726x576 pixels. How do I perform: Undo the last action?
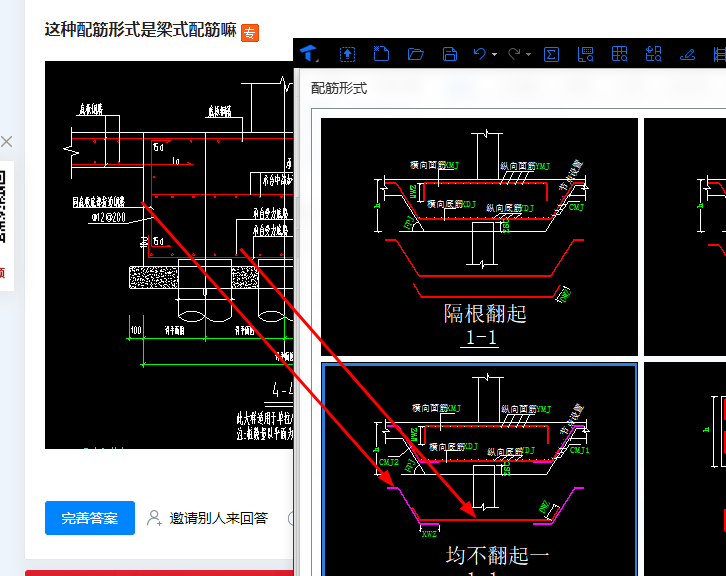tap(479, 54)
